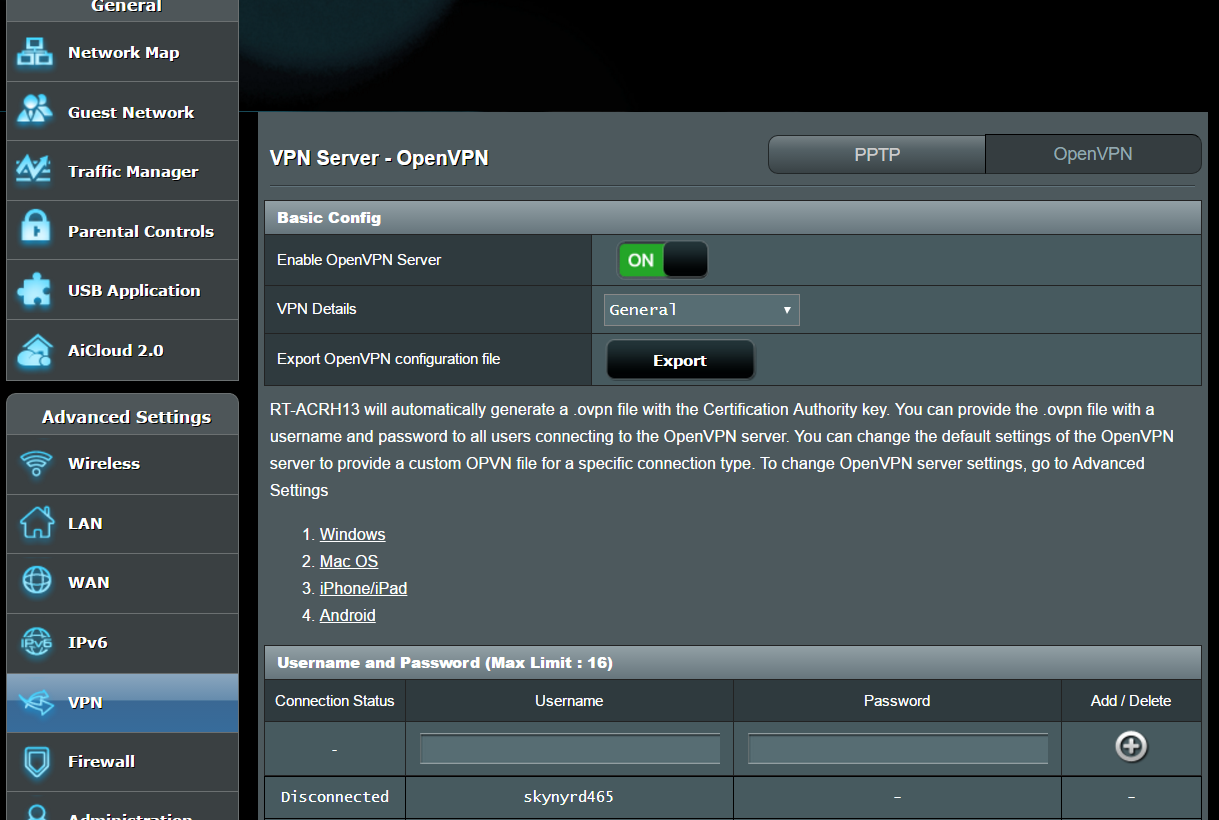Open the VPN Details dropdown
The image size is (1219, 820).
702,310
